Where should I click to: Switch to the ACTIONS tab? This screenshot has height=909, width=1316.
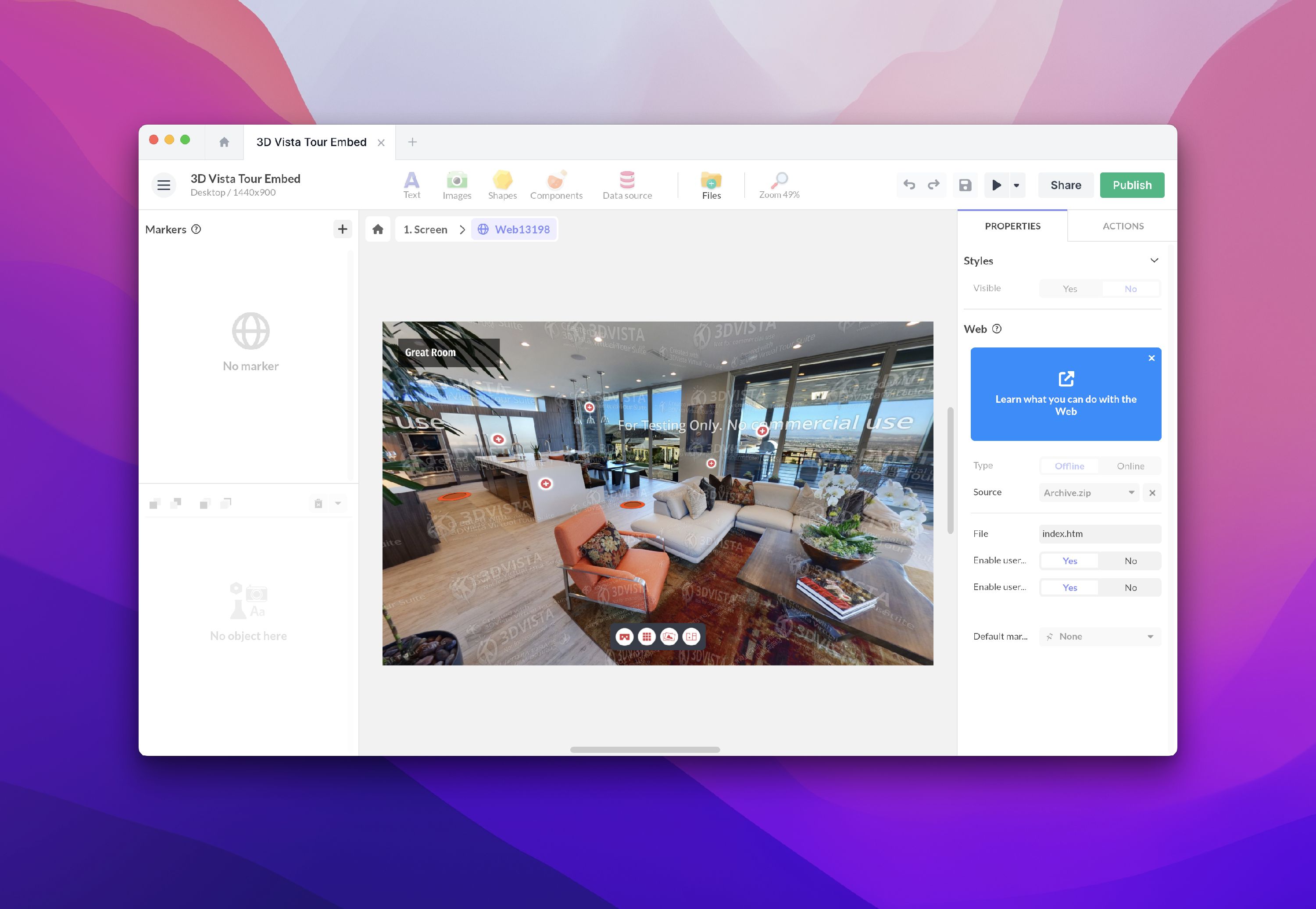click(x=1123, y=226)
